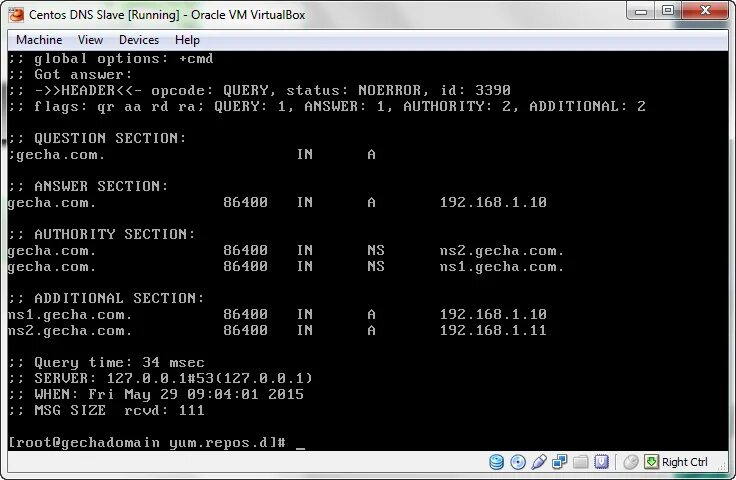This screenshot has height=480, width=736.
Task: Click the ADDITIONAL SECTION heading
Action: [x=106, y=298]
